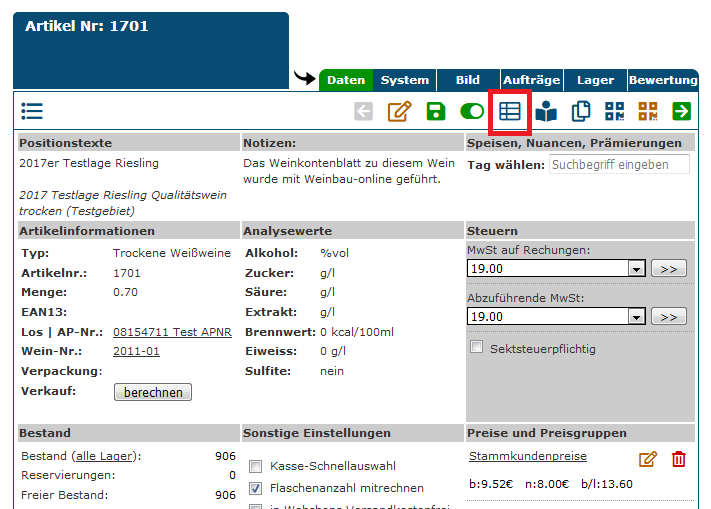Delete the Stammkundenpreise price group
Viewport: 711px width, 509px height.
click(x=679, y=459)
